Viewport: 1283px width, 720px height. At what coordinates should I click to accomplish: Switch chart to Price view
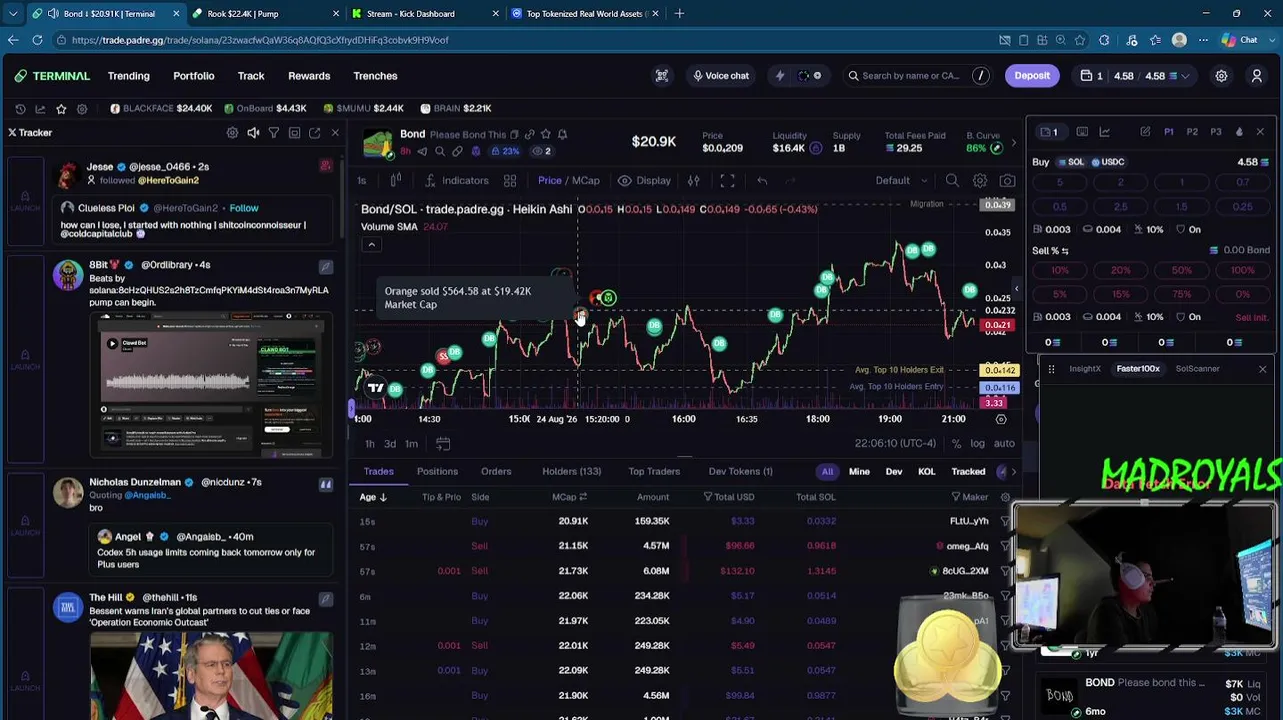coord(550,181)
